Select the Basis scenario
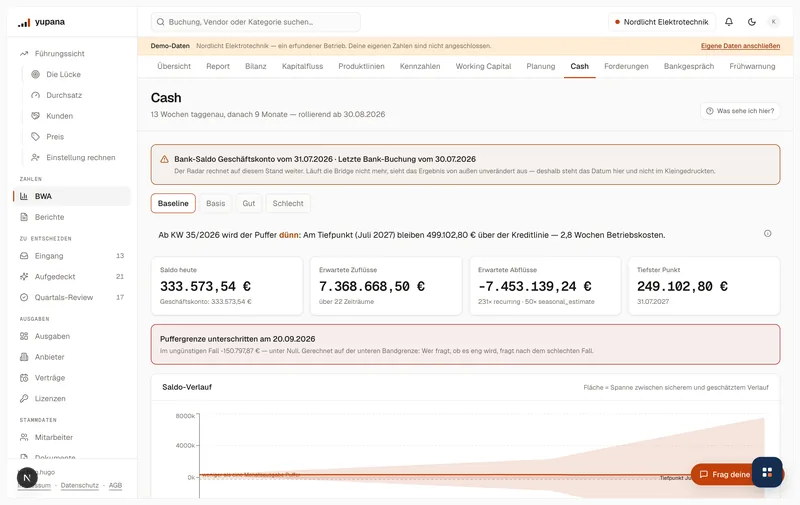This screenshot has height=505, width=800. (215, 204)
